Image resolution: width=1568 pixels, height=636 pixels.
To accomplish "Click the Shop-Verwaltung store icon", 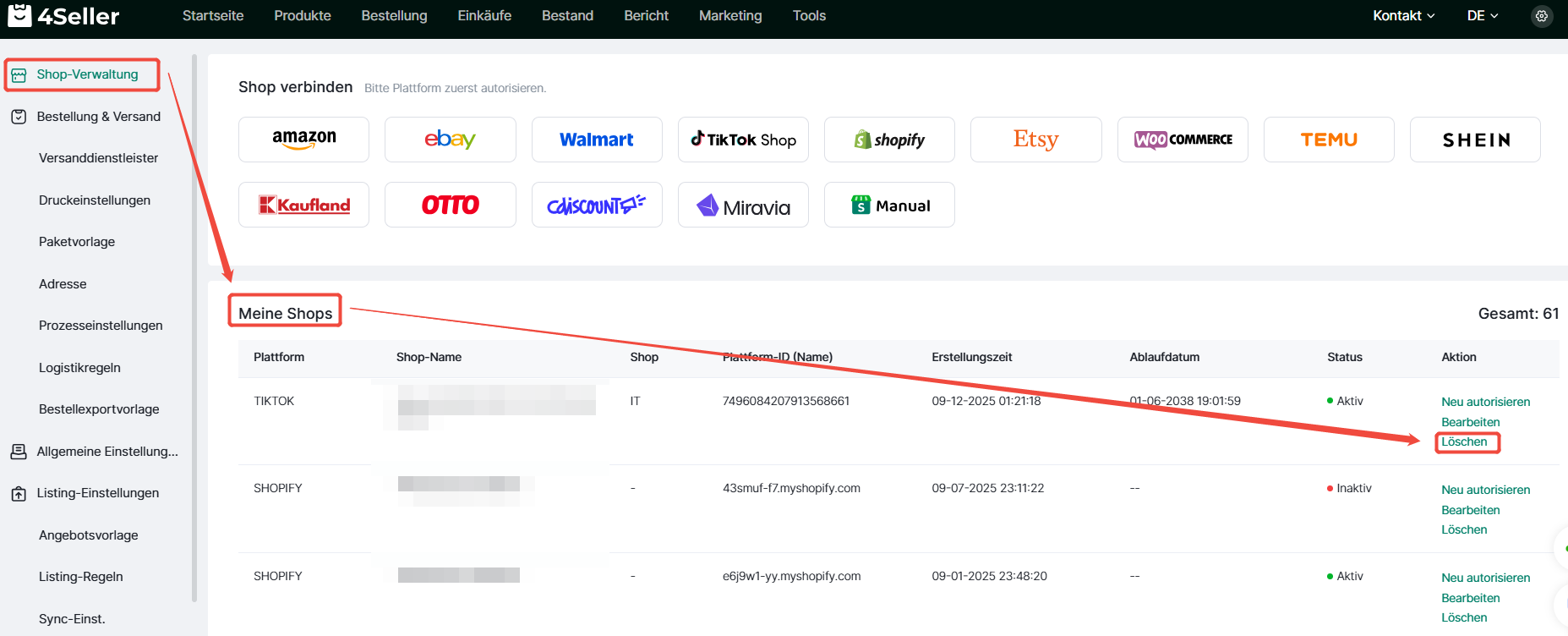I will (x=19, y=75).
